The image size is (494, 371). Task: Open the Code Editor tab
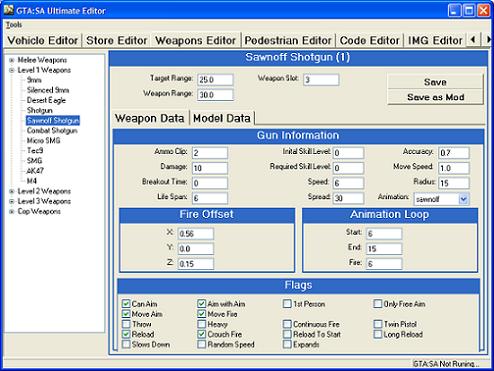click(x=369, y=41)
